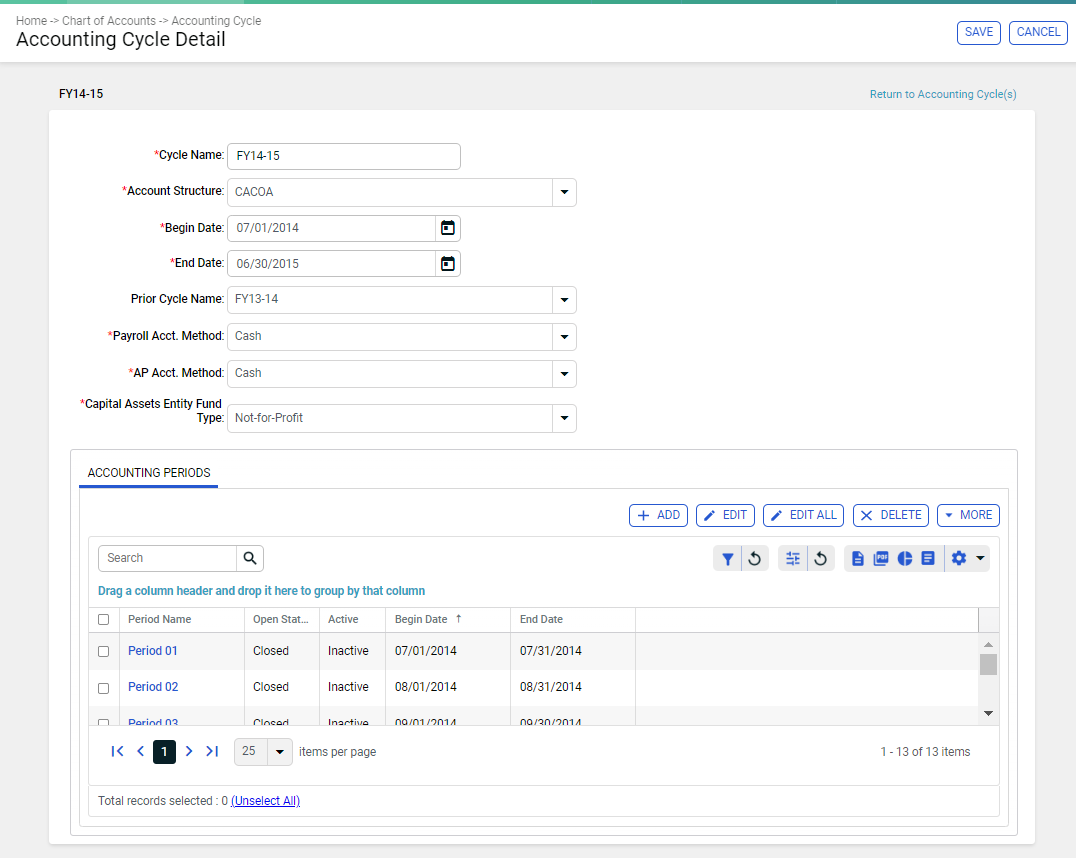The image size is (1076, 858).
Task: Click the search magnifier icon
Action: (250, 558)
